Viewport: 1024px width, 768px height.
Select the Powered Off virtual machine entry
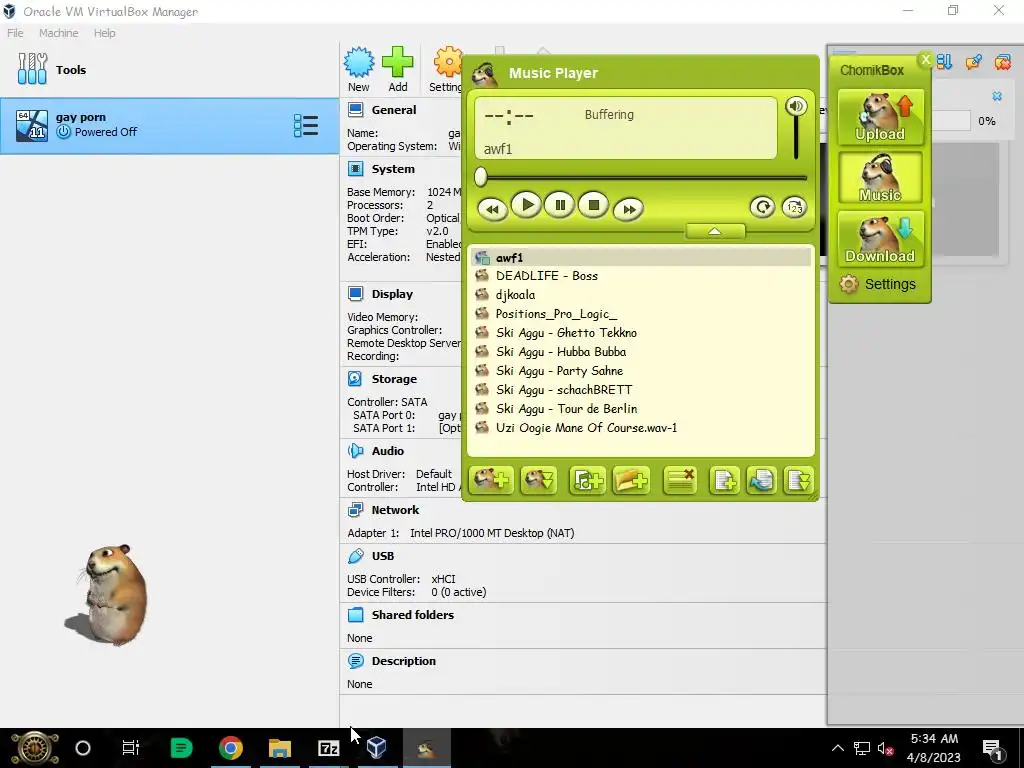point(169,125)
